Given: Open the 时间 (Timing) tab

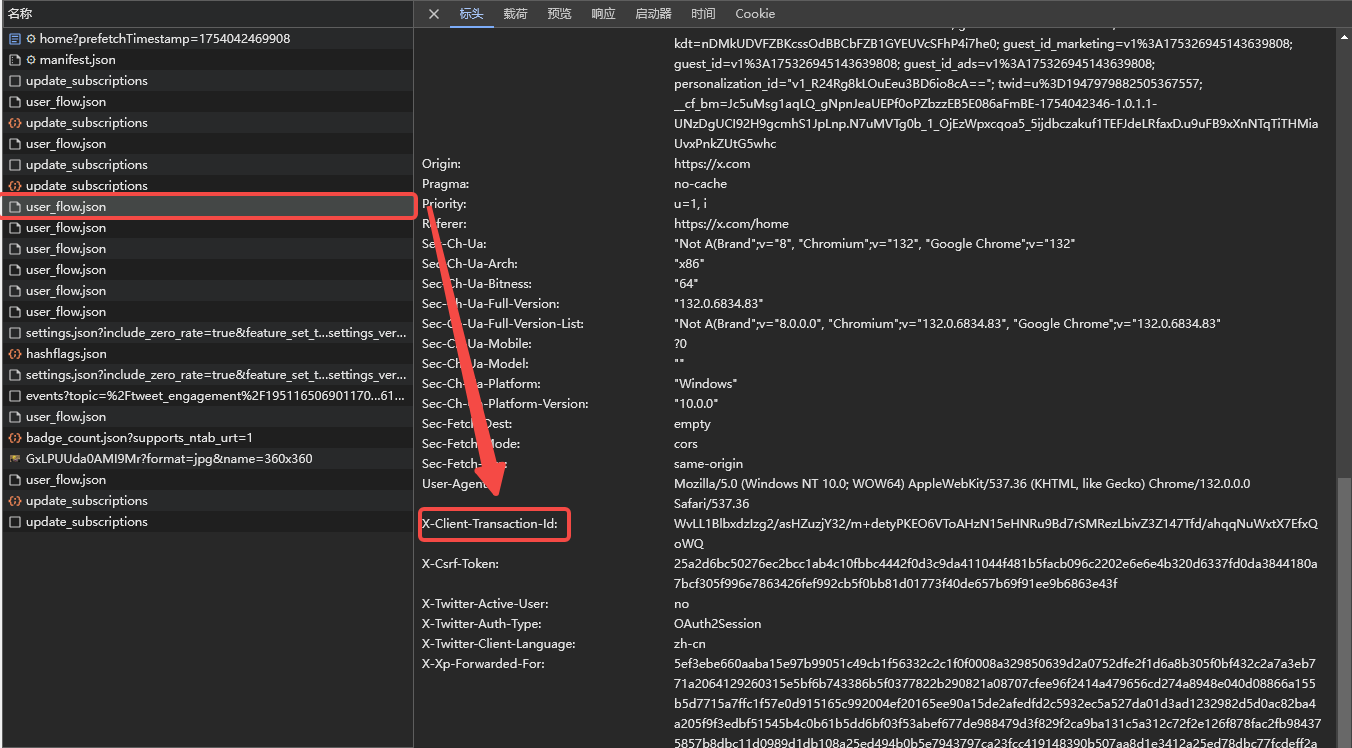Looking at the screenshot, I should tap(703, 13).
